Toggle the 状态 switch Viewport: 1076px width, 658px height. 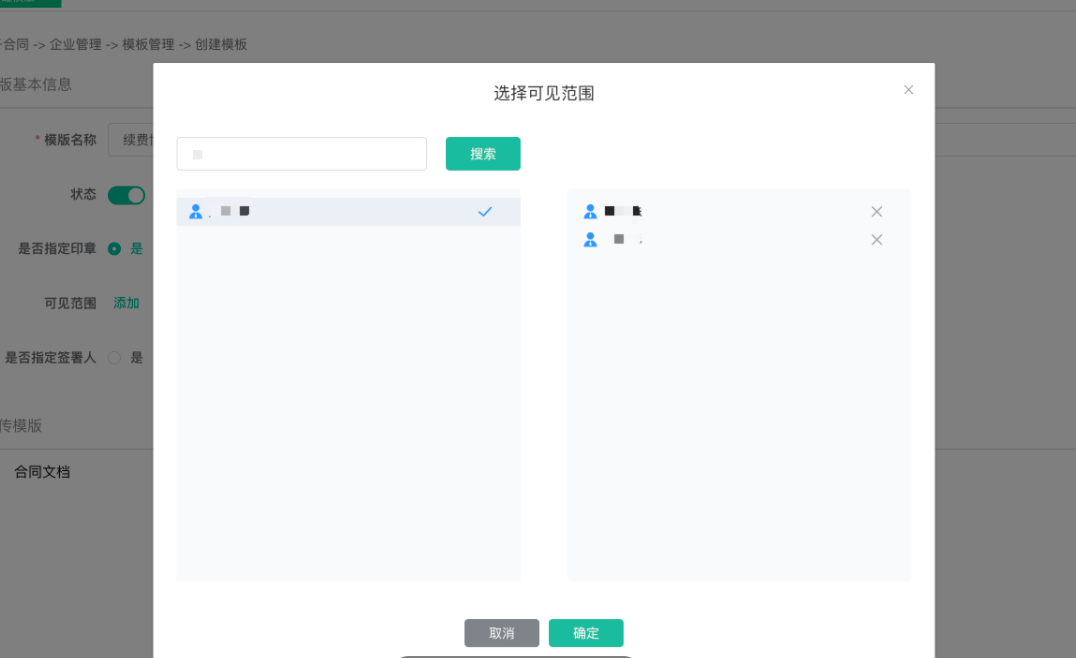click(x=126, y=195)
